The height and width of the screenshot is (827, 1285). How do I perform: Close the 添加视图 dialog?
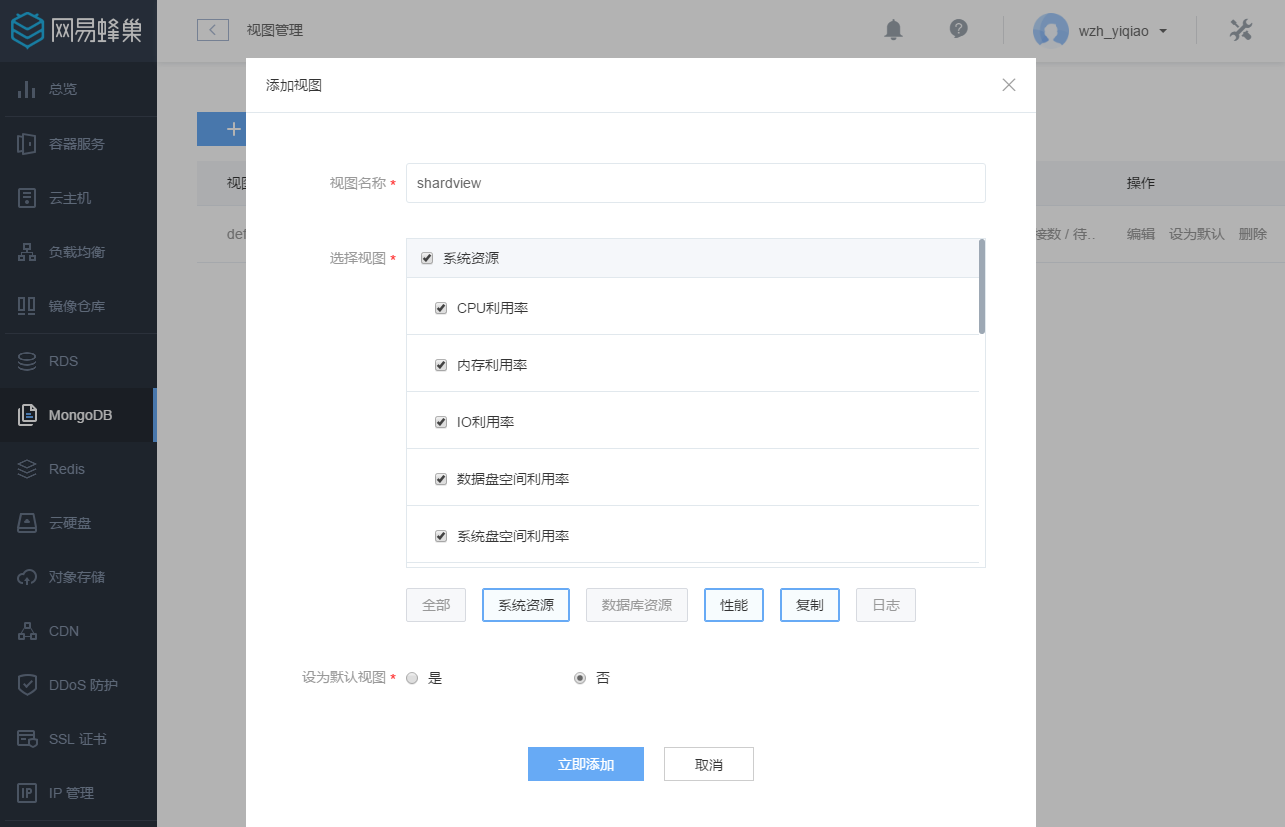tap(1009, 85)
